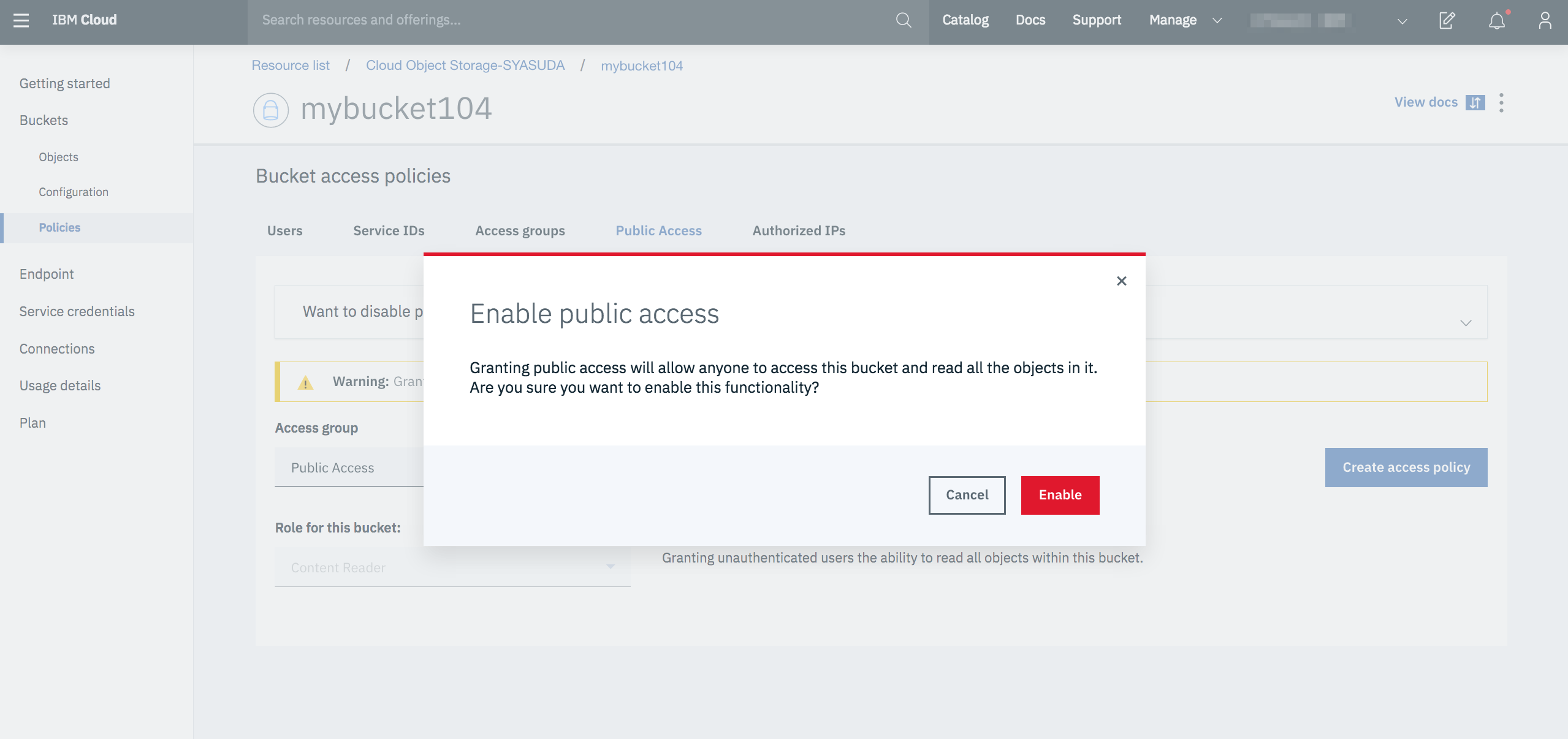
Task: Open Docs in the top bar
Action: tap(1030, 20)
